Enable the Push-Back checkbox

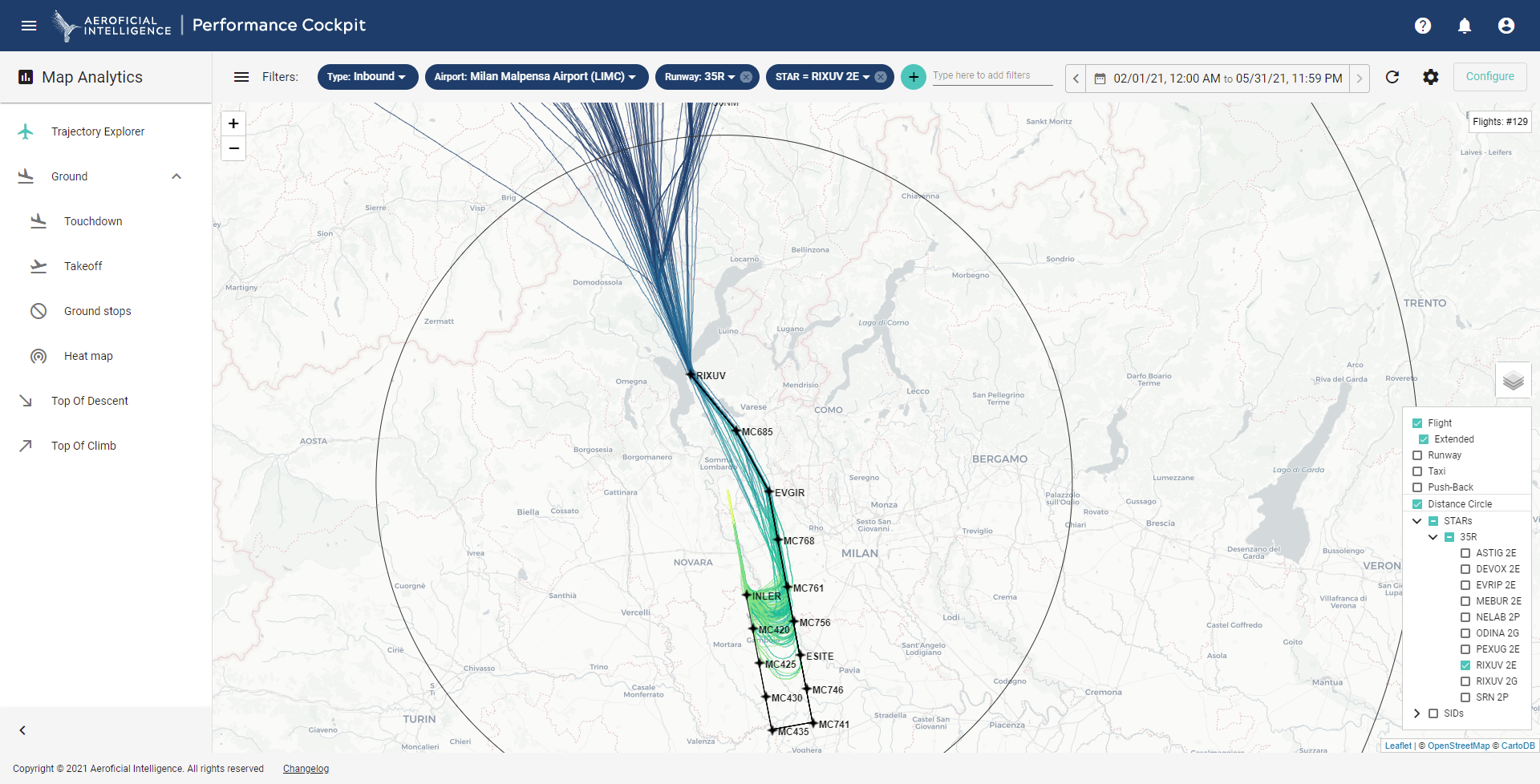coord(1417,487)
